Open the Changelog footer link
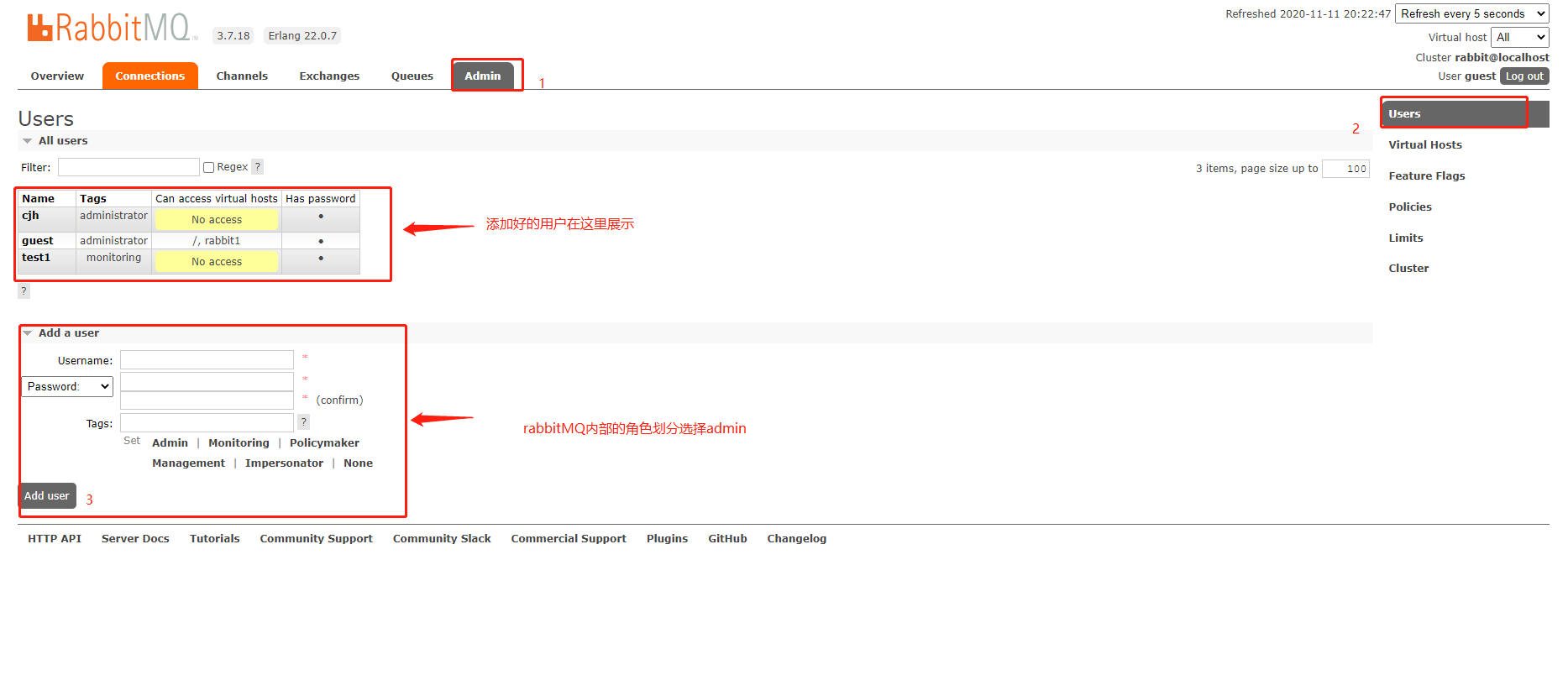1568x675 pixels. click(x=796, y=539)
